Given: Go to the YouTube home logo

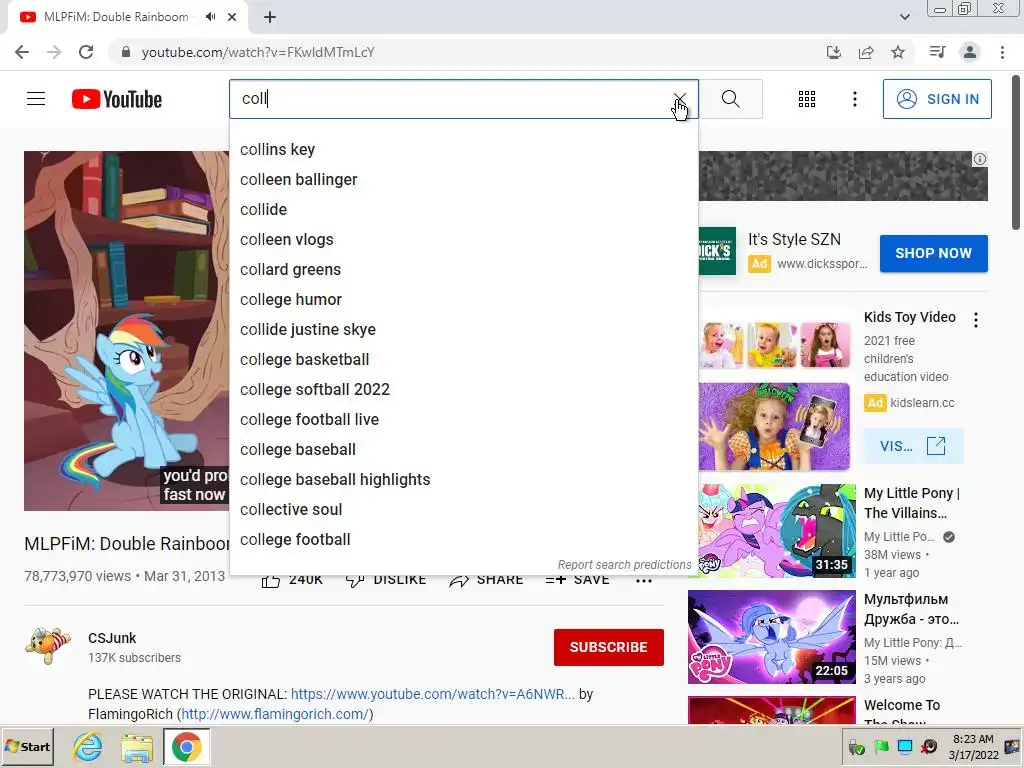Looking at the screenshot, I should point(117,99).
